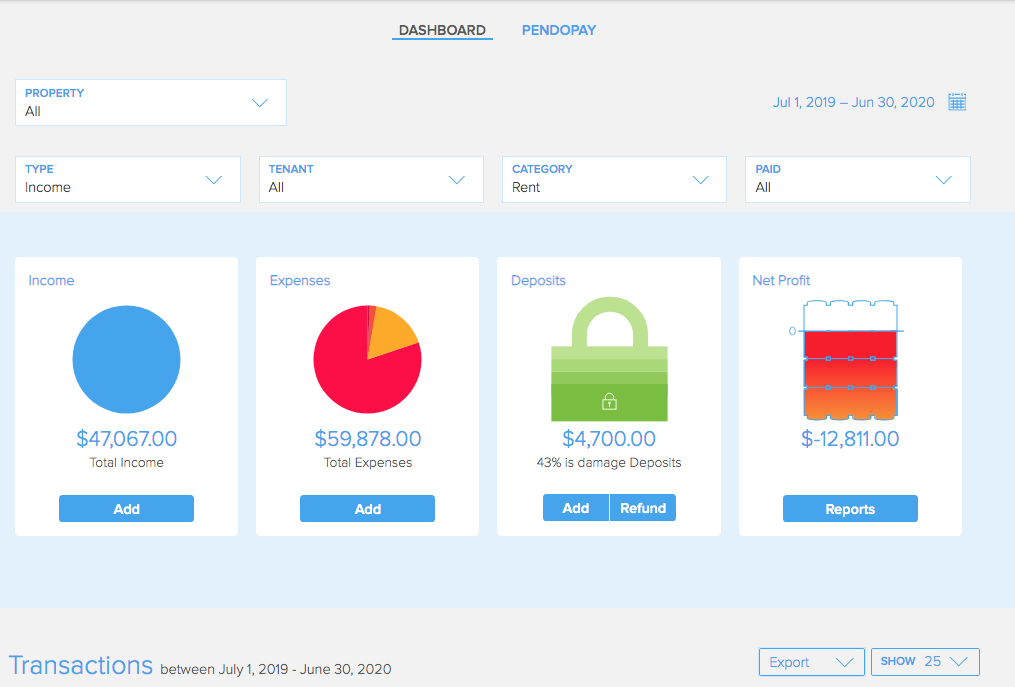Click the date range Jul 1, 2019 – Jun 30, 2020
This screenshot has width=1015, height=687.
853,102
